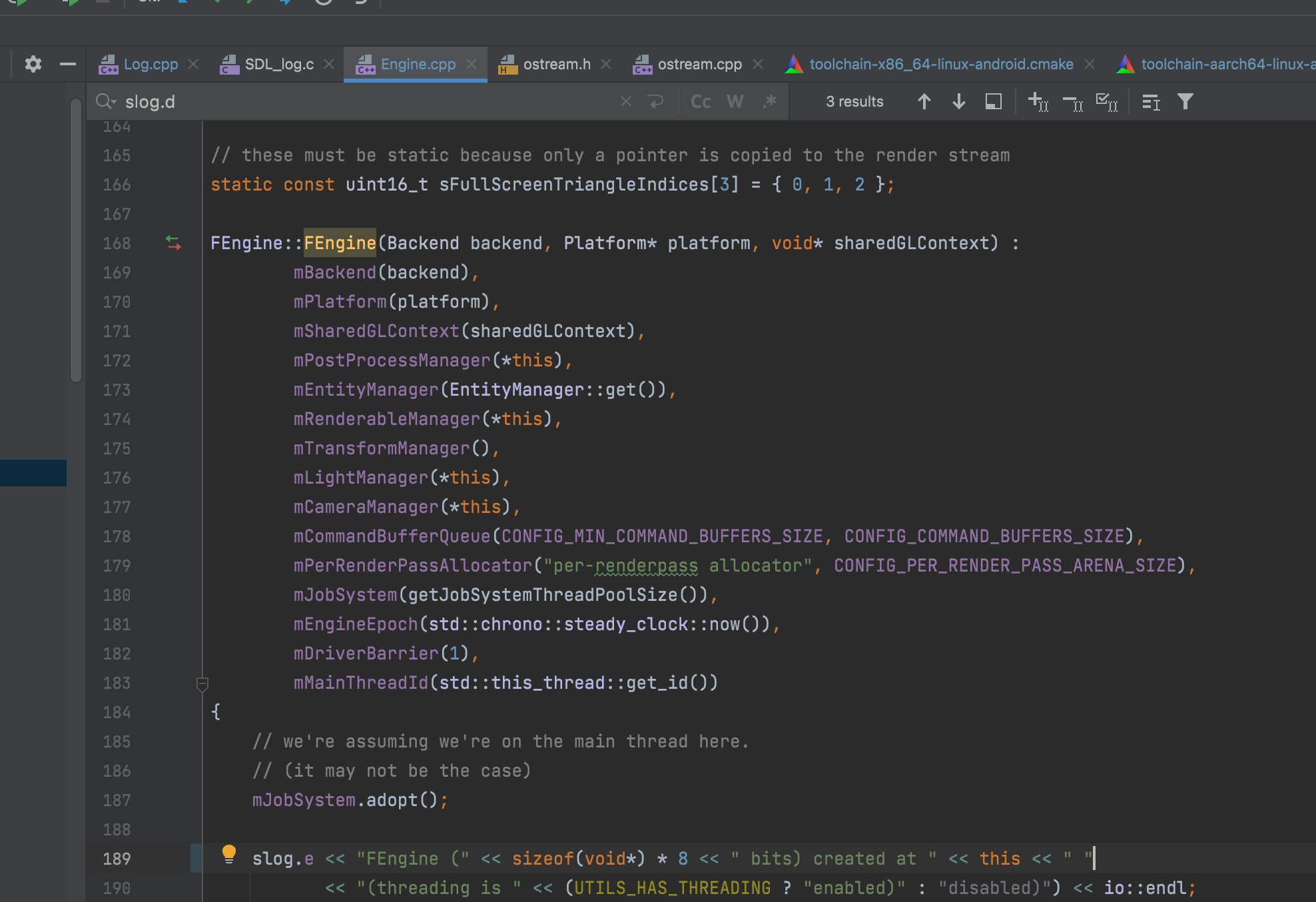
Task: Open IDE settings with the gear icon
Action: point(32,64)
